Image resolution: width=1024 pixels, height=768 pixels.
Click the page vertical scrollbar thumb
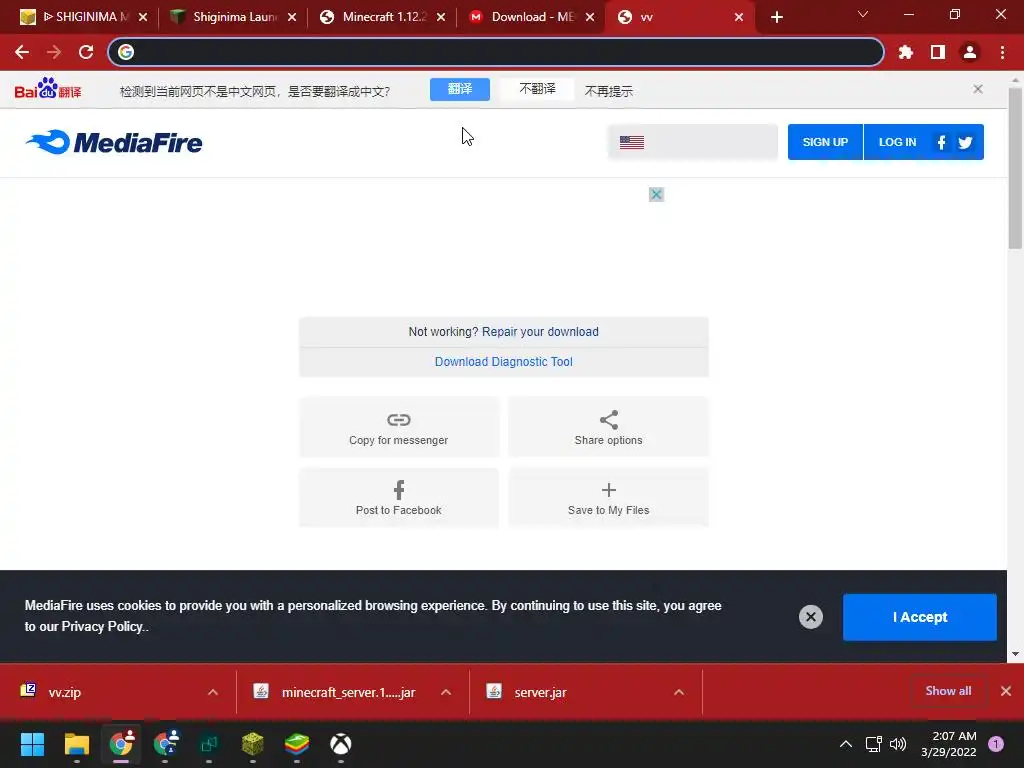pos(1015,167)
